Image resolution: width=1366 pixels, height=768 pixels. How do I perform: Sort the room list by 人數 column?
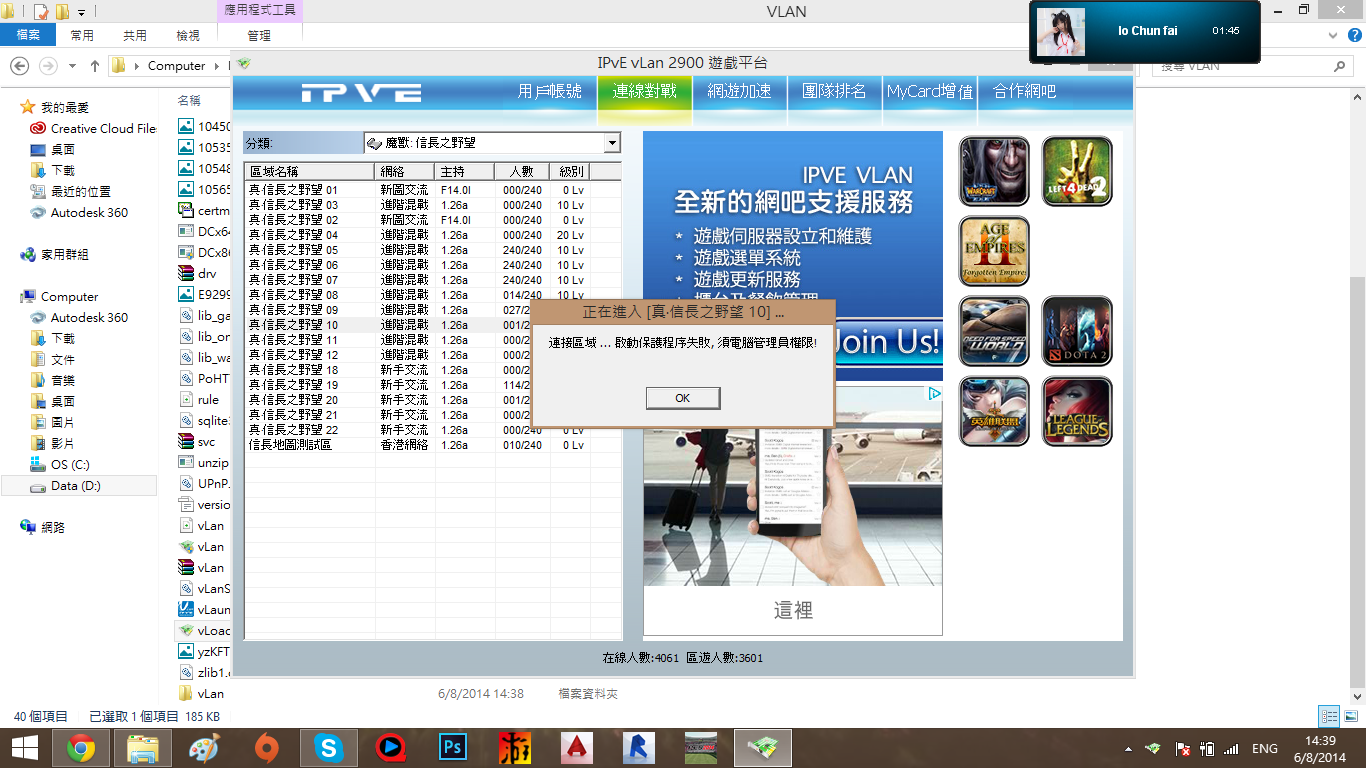pyautogui.click(x=522, y=171)
